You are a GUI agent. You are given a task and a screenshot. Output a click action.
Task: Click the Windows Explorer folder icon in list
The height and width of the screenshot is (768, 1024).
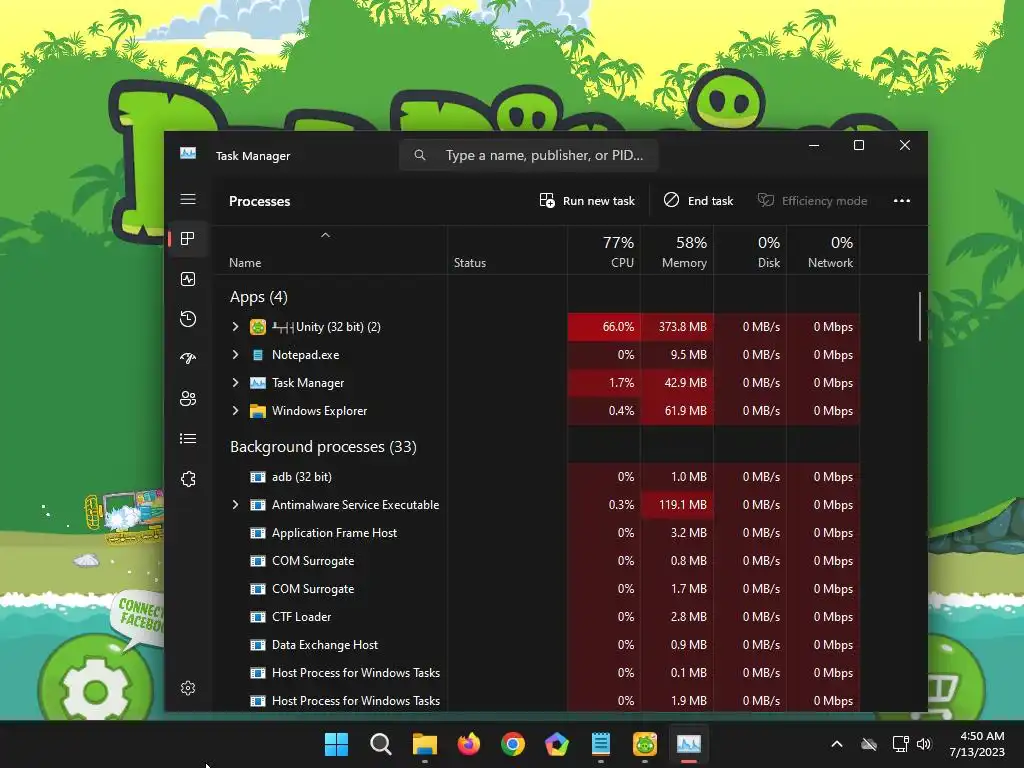click(258, 411)
